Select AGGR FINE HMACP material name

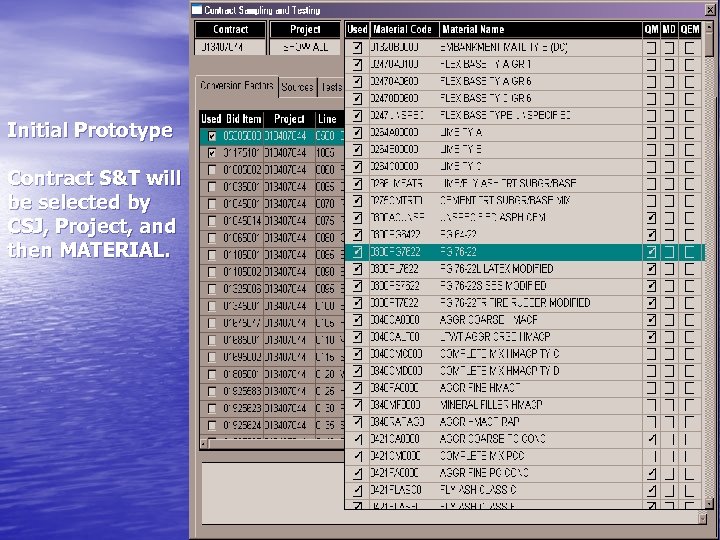(480, 388)
